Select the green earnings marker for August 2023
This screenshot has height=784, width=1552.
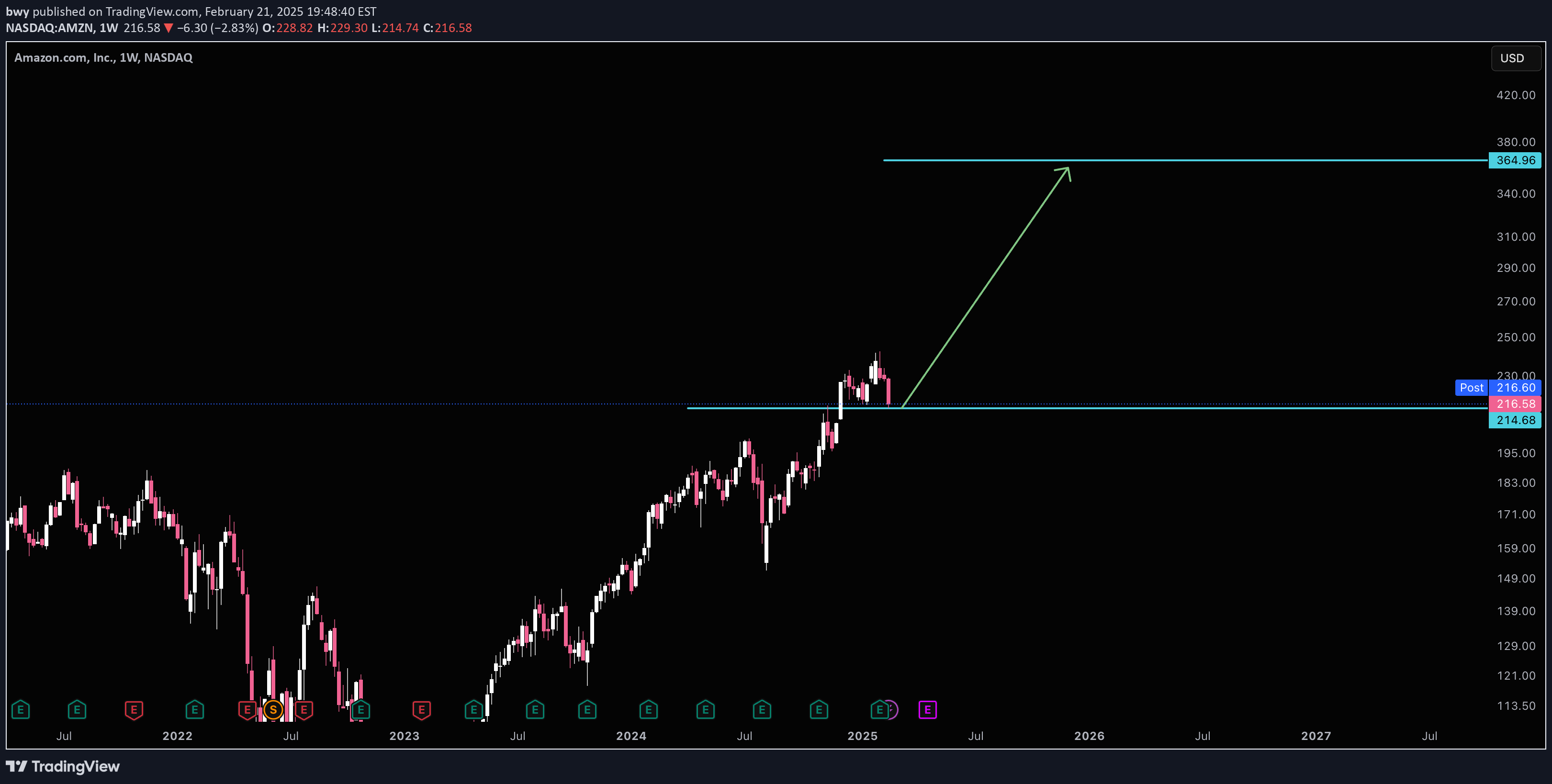(x=535, y=709)
